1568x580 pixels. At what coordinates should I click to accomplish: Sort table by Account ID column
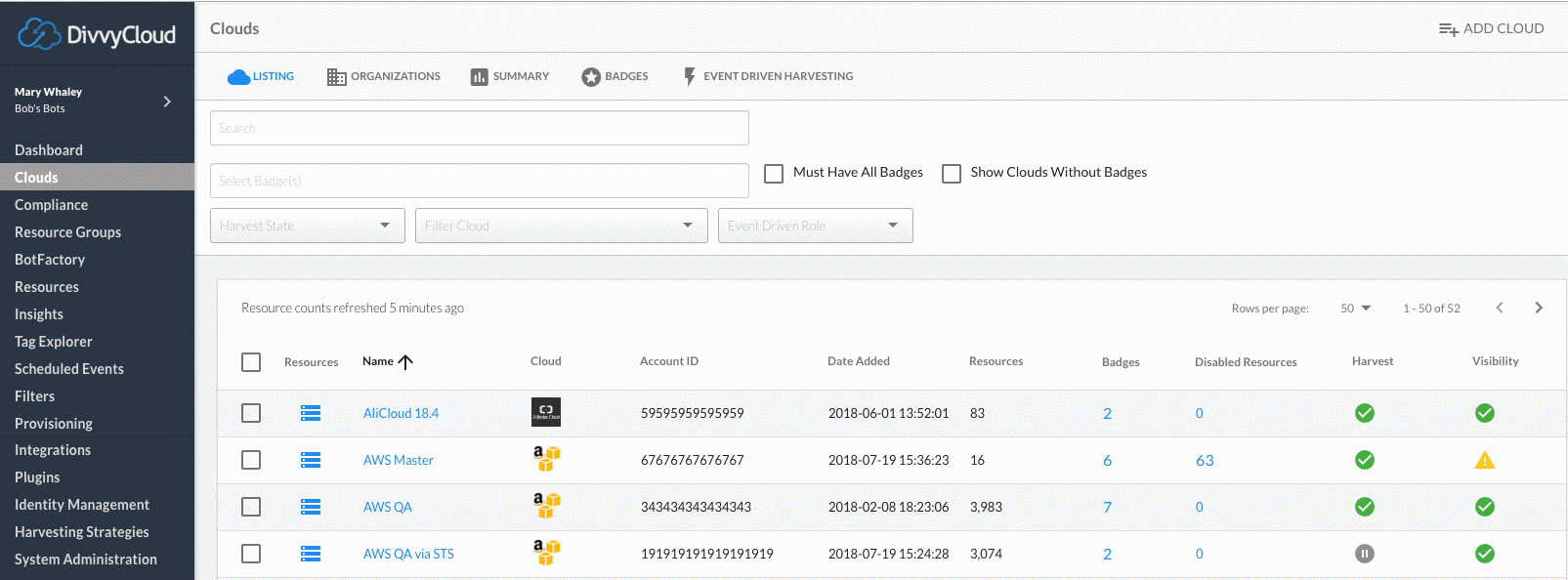click(669, 361)
